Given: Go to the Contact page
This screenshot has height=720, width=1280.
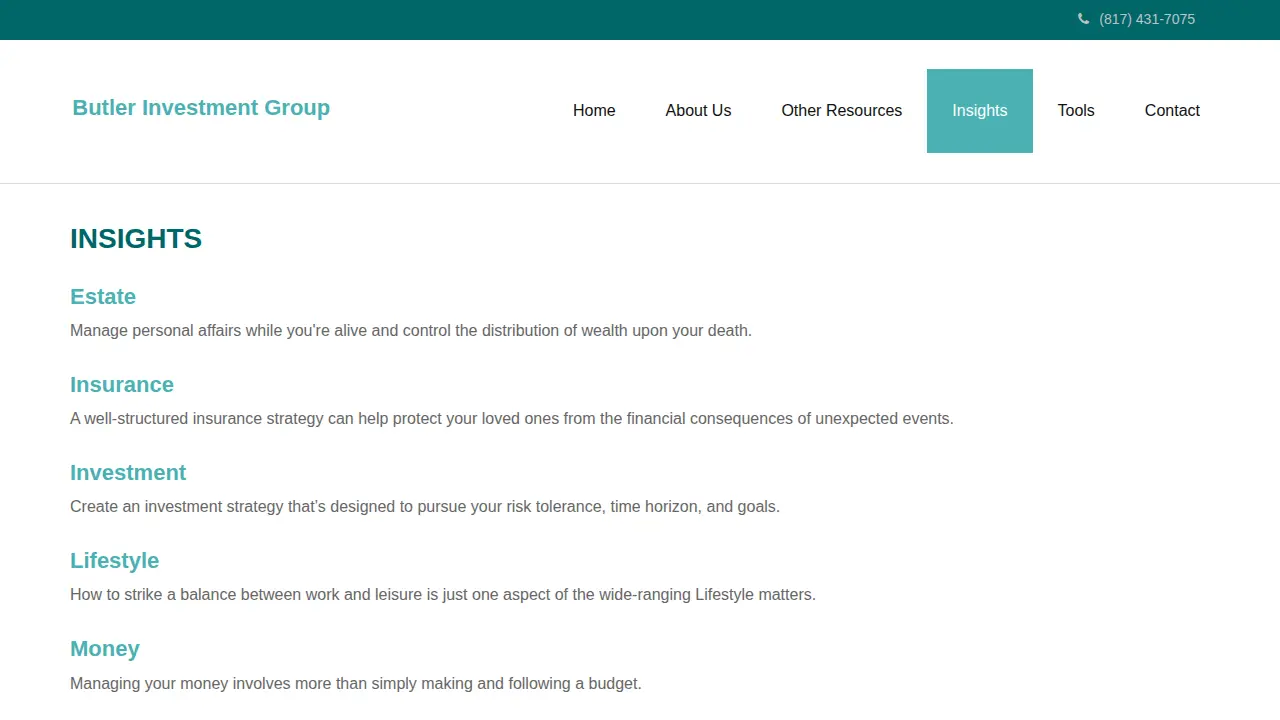Looking at the screenshot, I should [x=1172, y=111].
